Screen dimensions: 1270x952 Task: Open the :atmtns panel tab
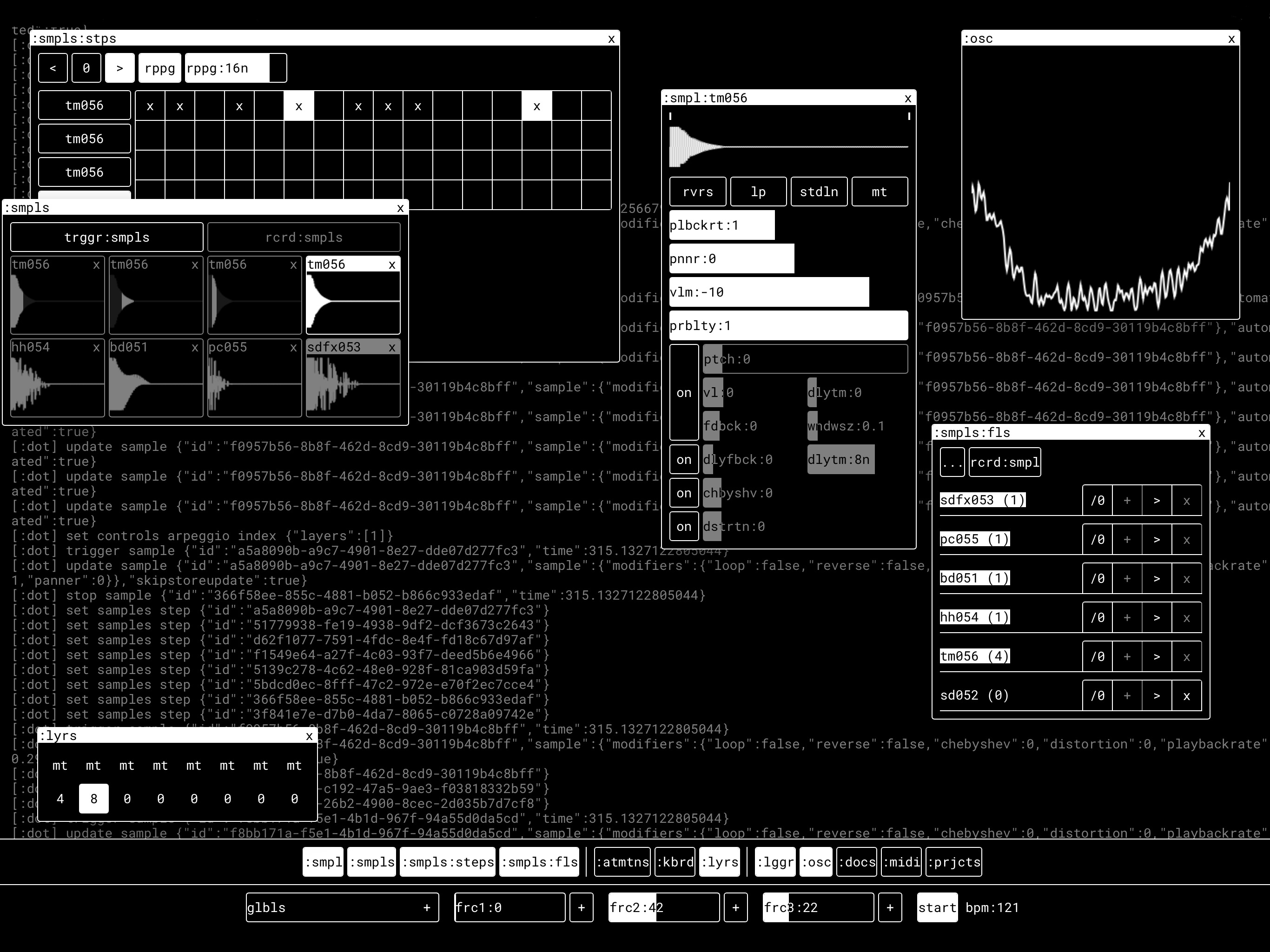[x=622, y=862]
